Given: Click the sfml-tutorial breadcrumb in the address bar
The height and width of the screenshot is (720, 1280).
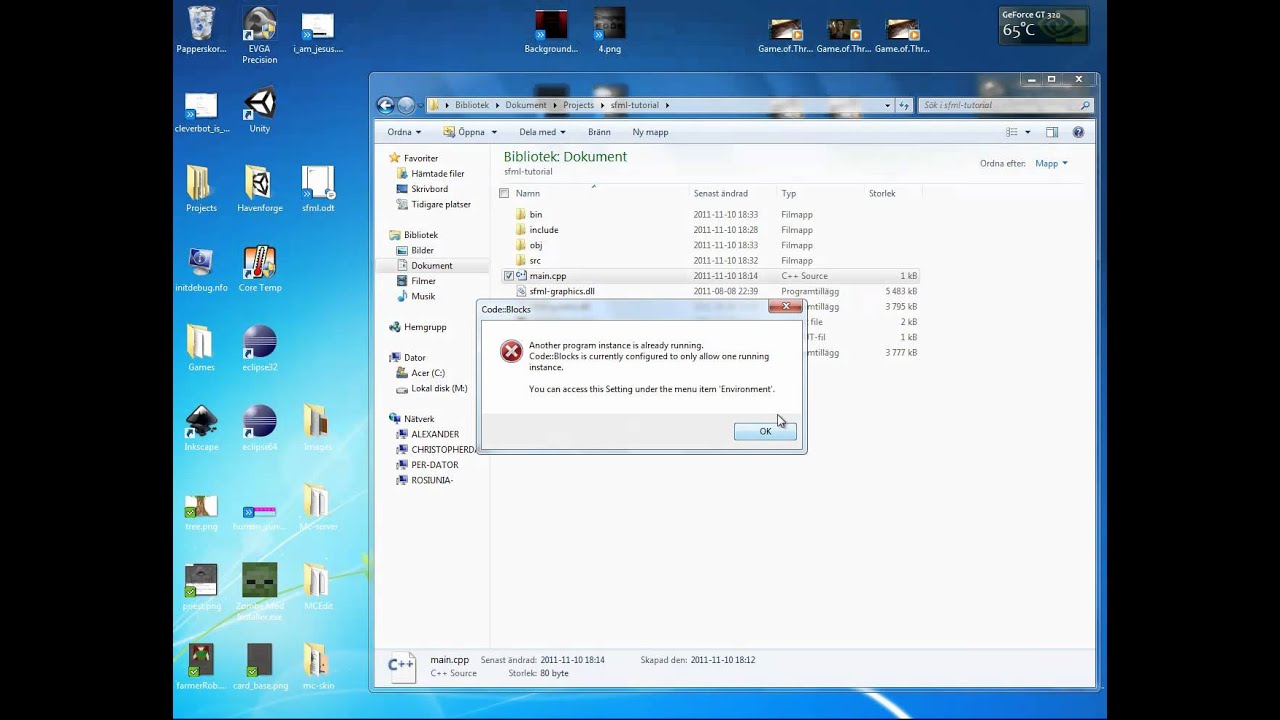Looking at the screenshot, I should coord(635,105).
